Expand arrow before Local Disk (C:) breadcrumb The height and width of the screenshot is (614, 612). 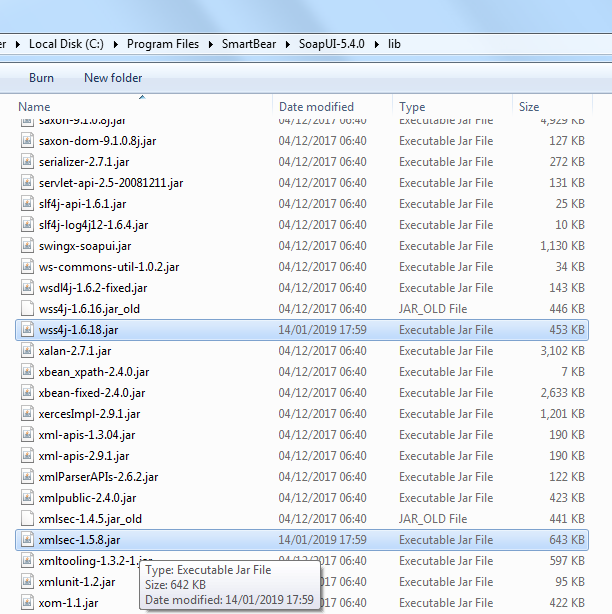18,44
